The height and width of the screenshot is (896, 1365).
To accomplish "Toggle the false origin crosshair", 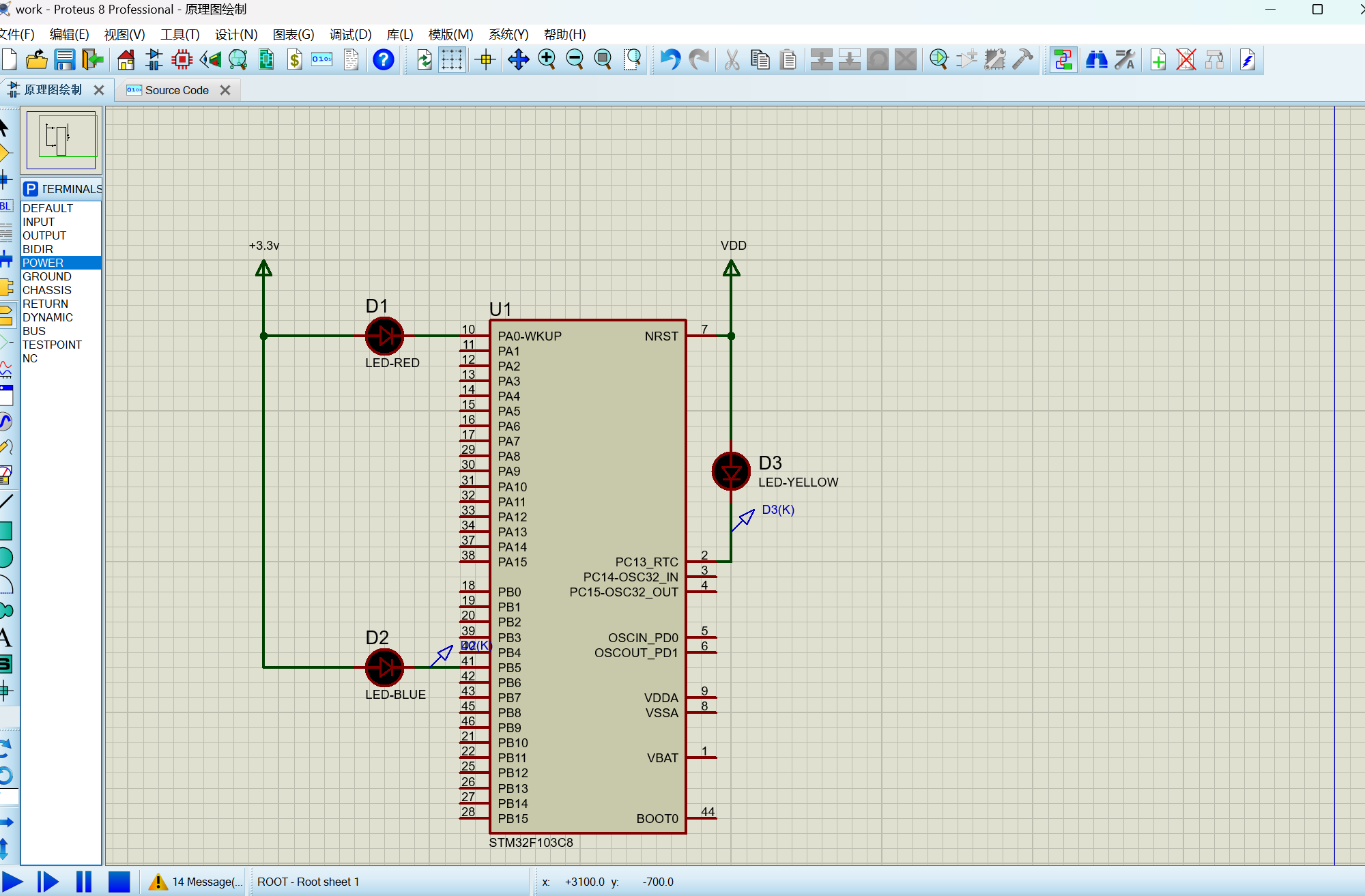I will tap(486, 60).
